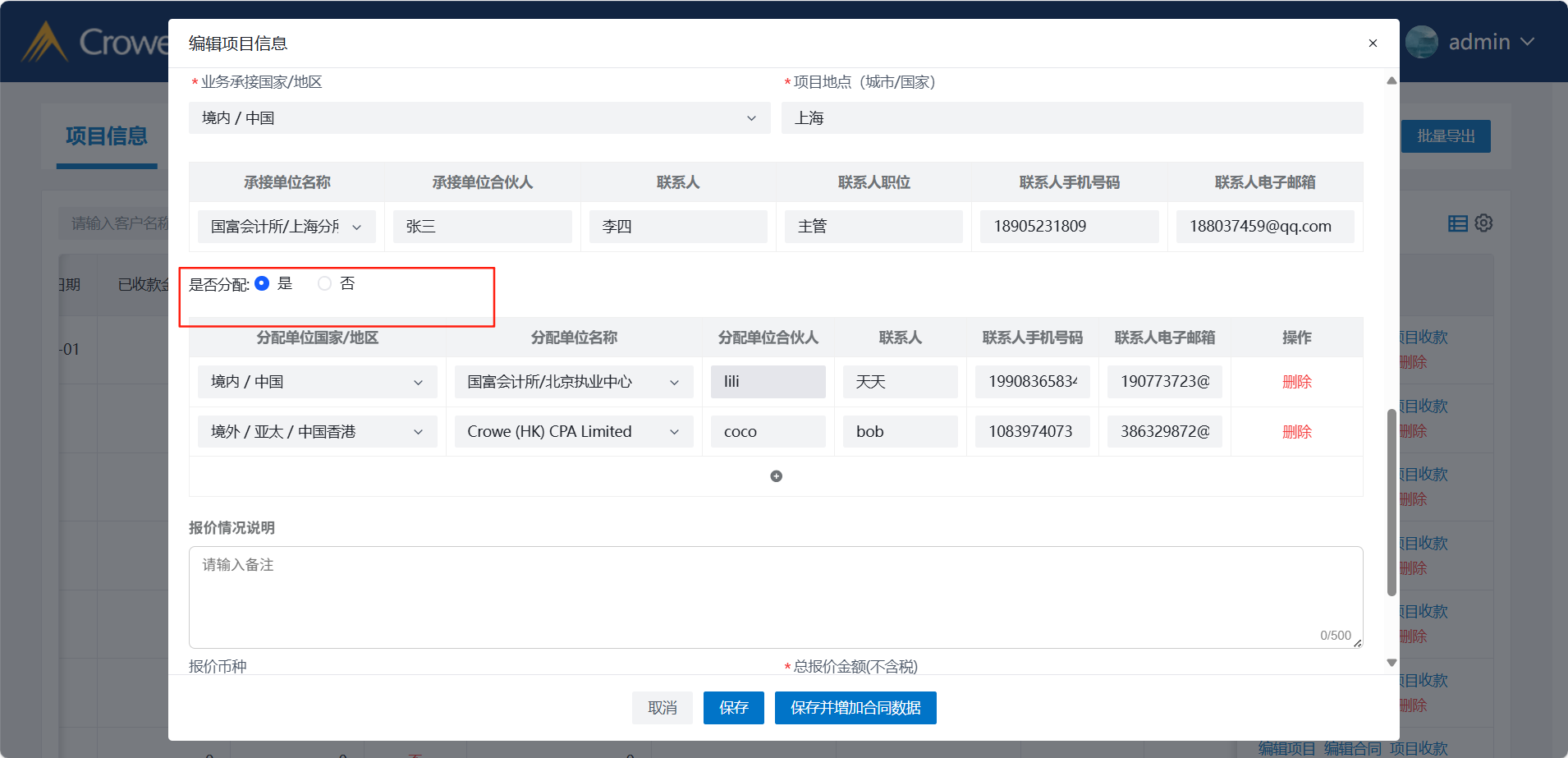The height and width of the screenshot is (758, 1568).
Task: Add a new allocation unit row with the plus icon
Action: tap(777, 476)
